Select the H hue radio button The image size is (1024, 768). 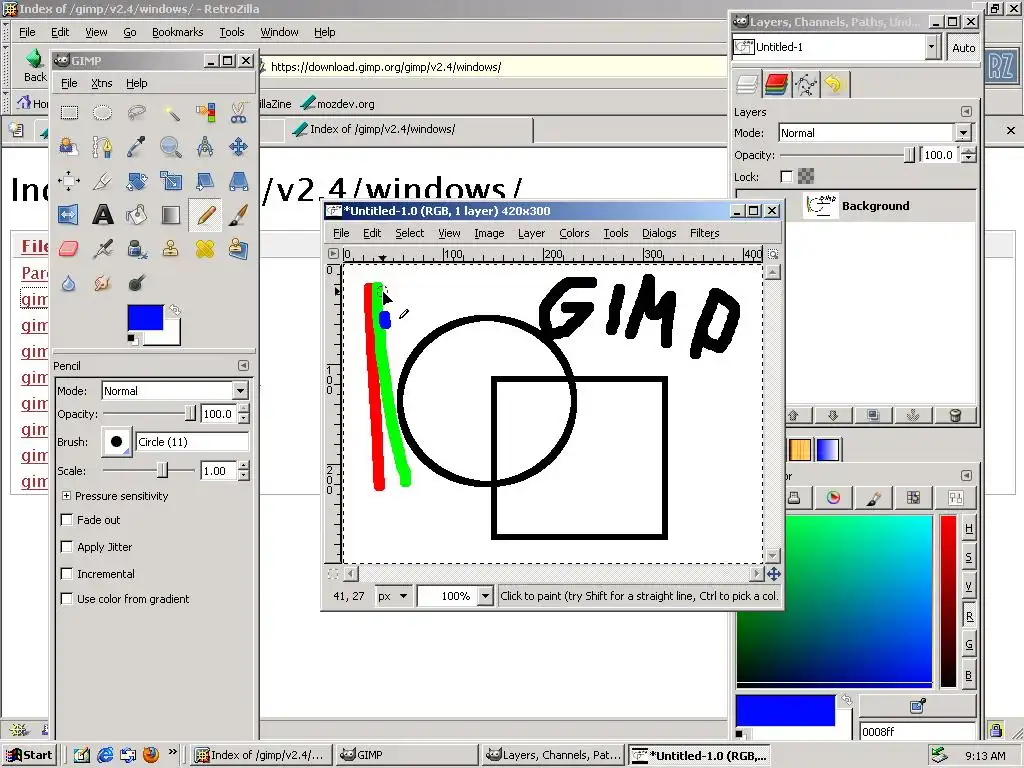968,528
